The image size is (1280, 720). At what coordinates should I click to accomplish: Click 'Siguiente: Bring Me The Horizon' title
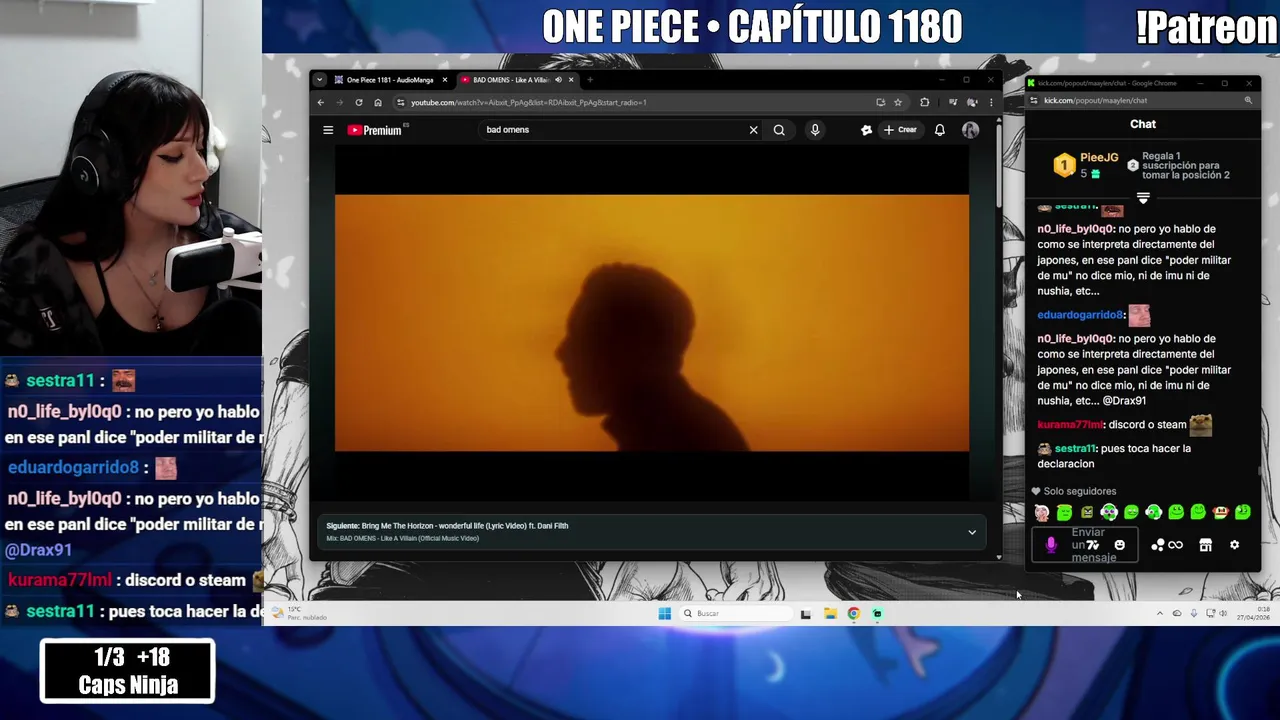447,526
